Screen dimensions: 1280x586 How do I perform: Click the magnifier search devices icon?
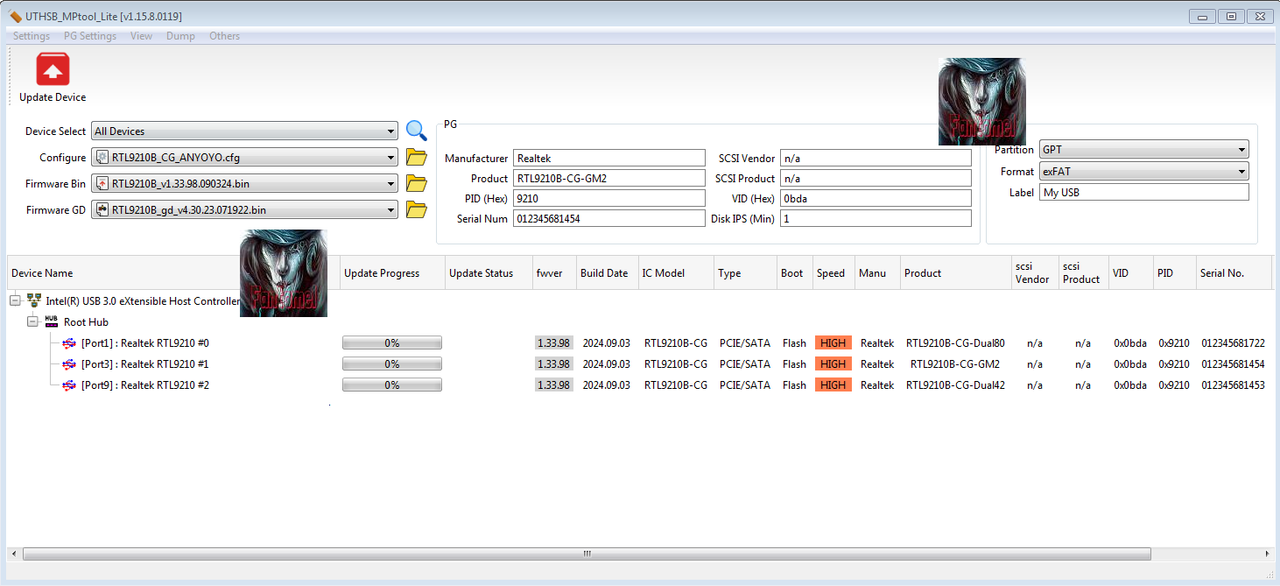(416, 130)
